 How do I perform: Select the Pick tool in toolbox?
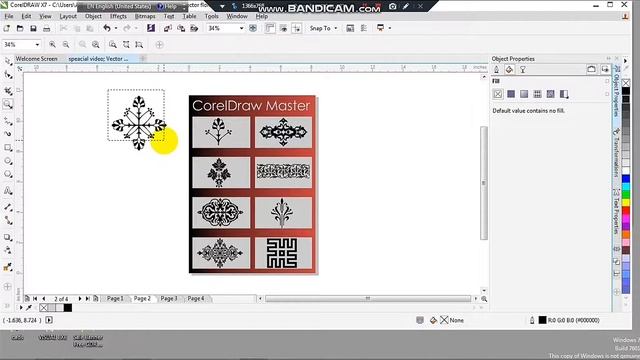(8, 61)
